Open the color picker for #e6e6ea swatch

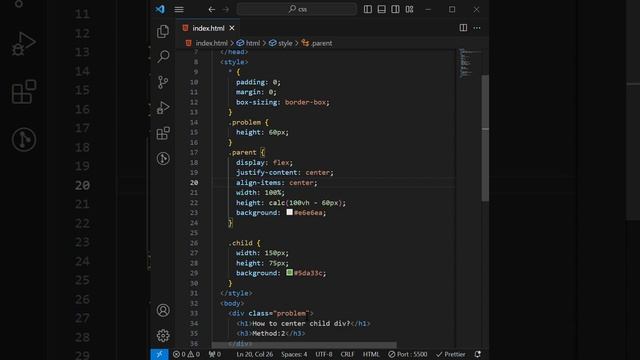289,212
